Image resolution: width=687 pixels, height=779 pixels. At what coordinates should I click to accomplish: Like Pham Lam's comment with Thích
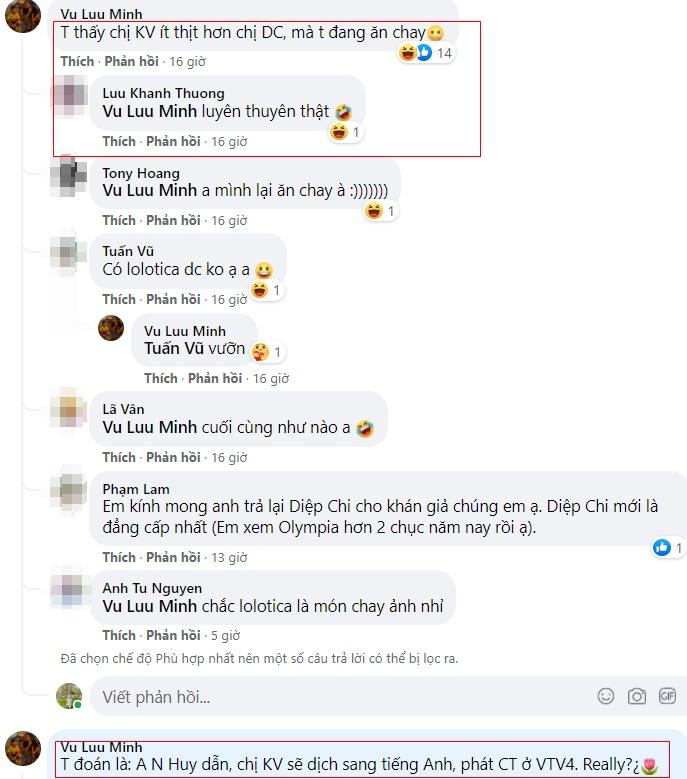point(119,557)
